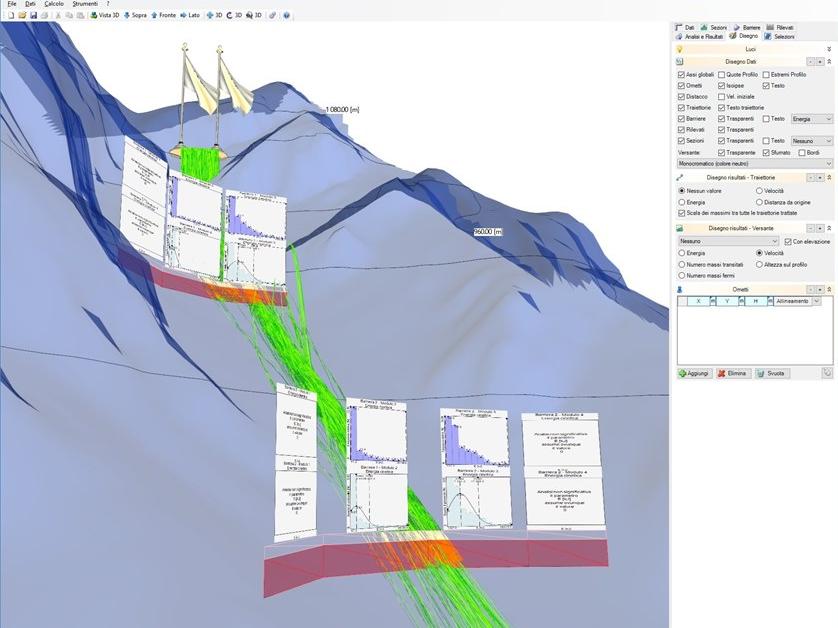
Task: Select the Fronte front view
Action: click(163, 16)
